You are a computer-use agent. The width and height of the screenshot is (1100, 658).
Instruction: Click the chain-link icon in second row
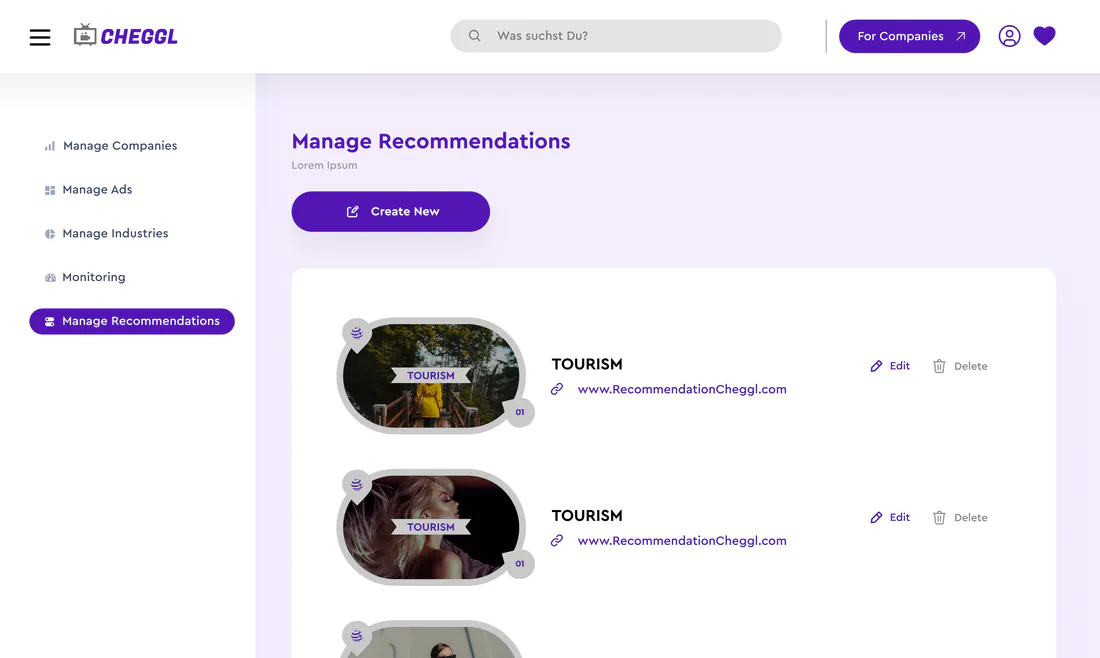pos(557,540)
